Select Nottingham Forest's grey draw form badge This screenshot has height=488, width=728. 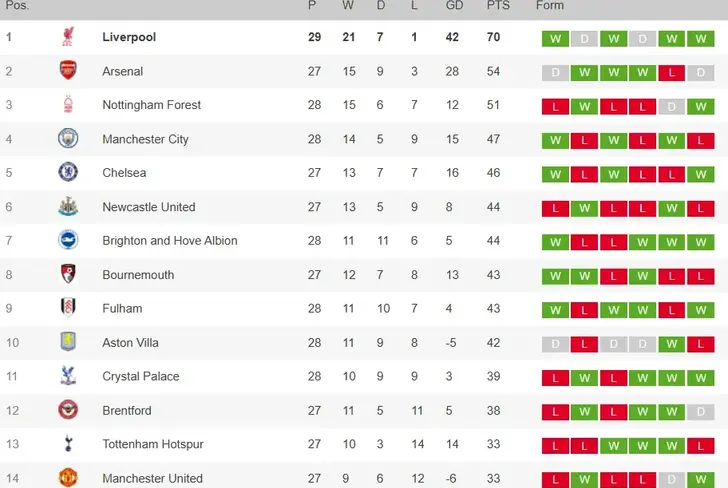(x=671, y=106)
